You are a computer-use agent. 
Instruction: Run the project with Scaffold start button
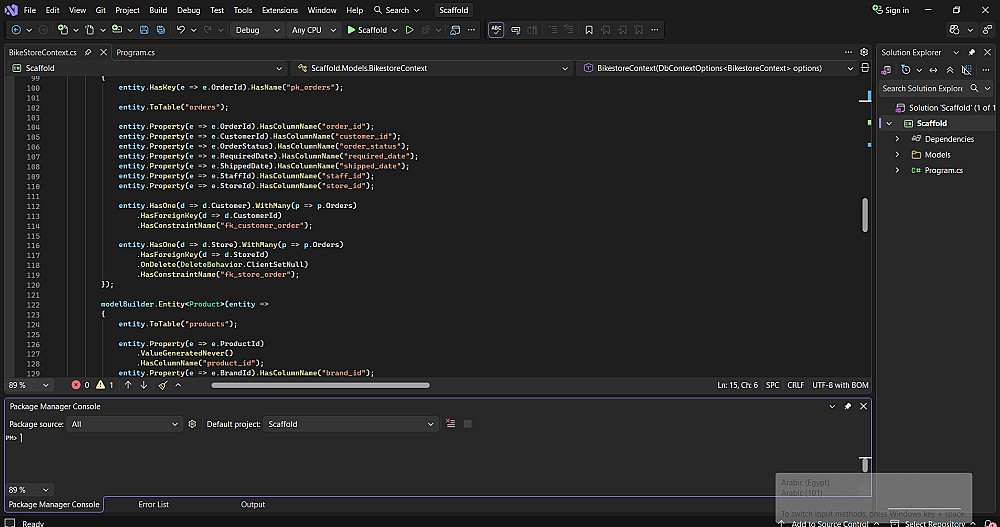(367, 30)
